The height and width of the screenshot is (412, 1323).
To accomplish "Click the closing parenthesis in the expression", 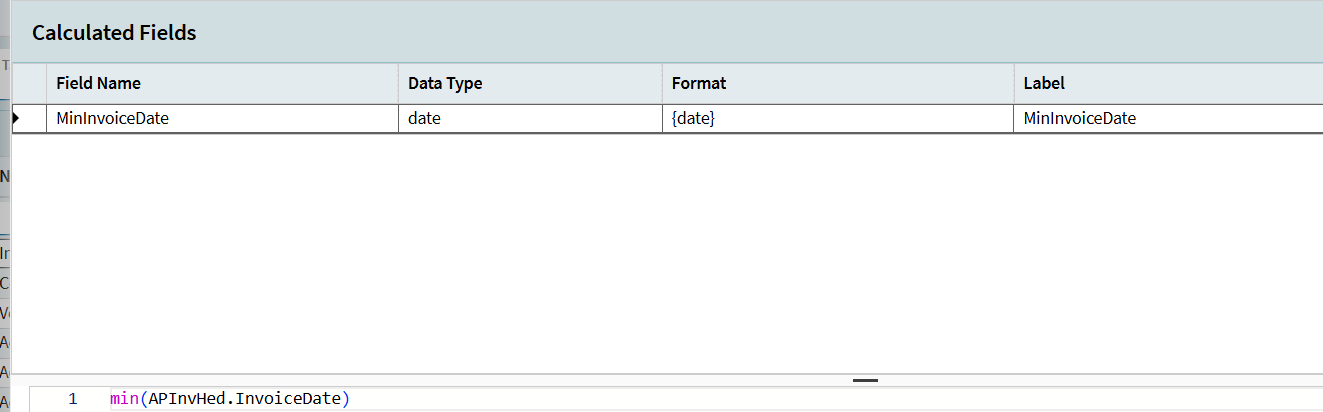I will pos(346,399).
